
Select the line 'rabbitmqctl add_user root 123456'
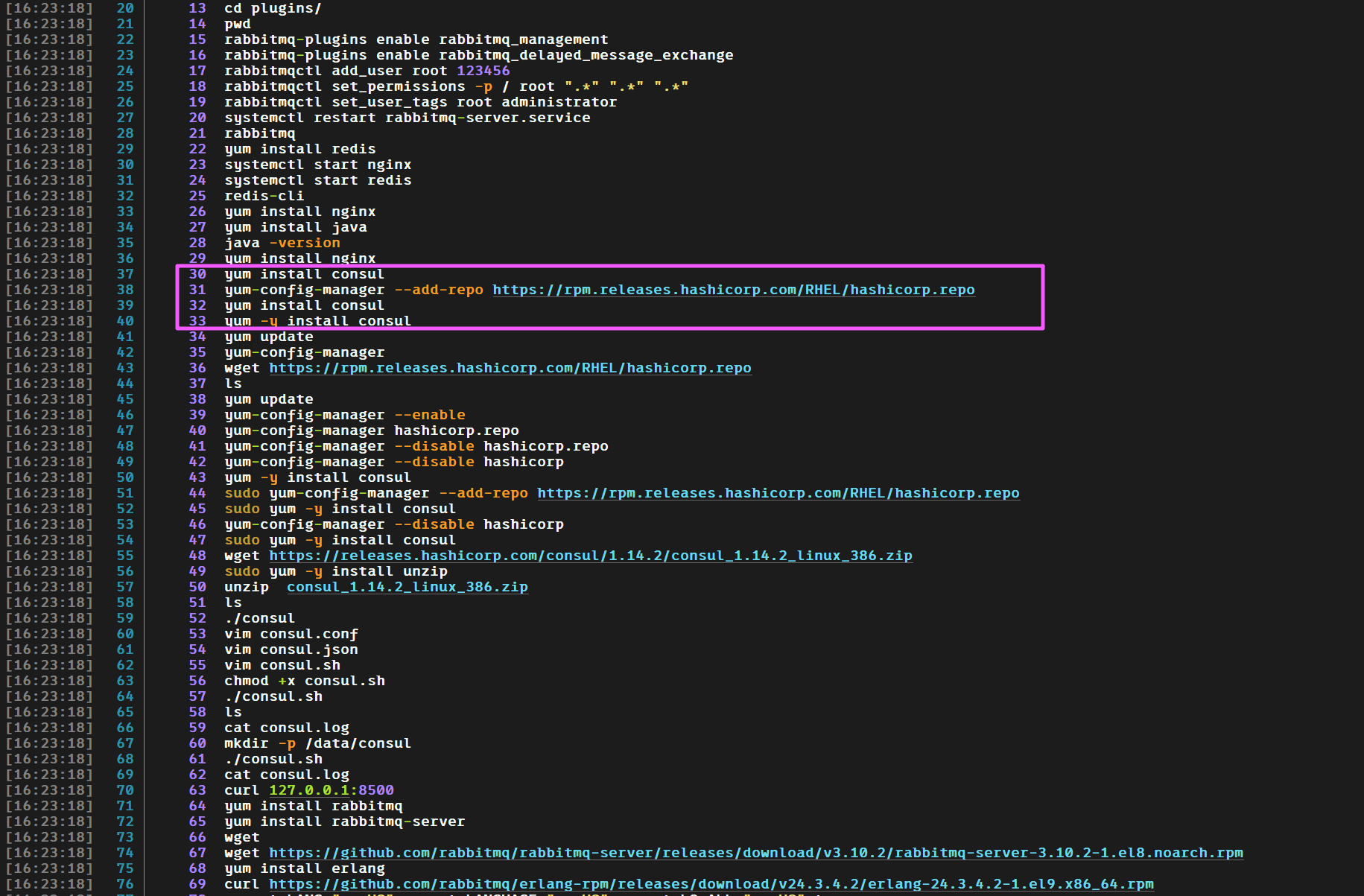point(367,71)
